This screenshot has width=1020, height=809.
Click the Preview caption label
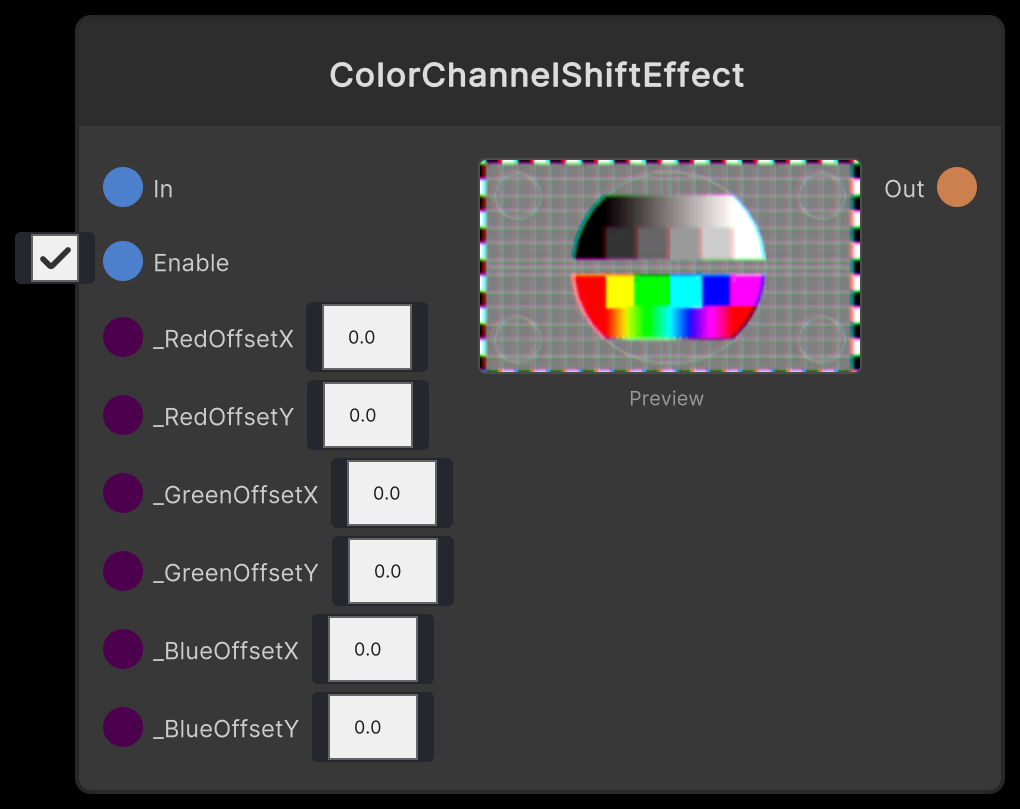[x=666, y=398]
